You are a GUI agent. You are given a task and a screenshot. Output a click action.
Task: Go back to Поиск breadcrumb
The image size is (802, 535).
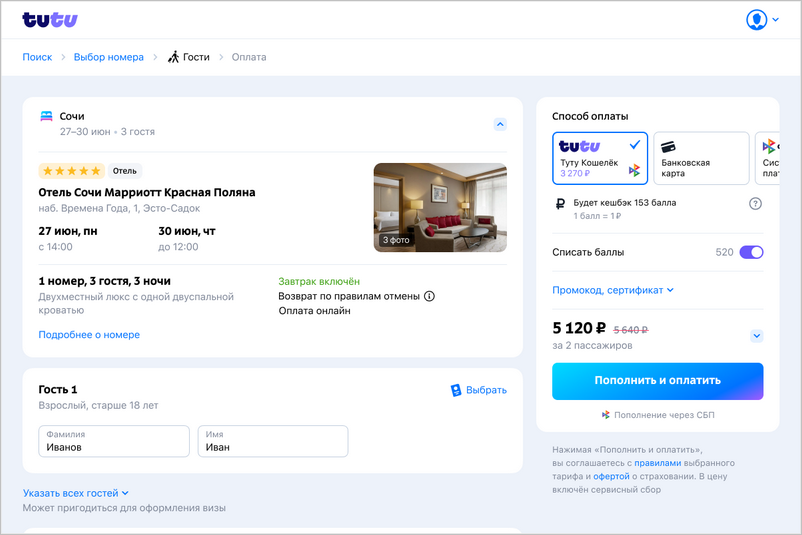(x=37, y=57)
